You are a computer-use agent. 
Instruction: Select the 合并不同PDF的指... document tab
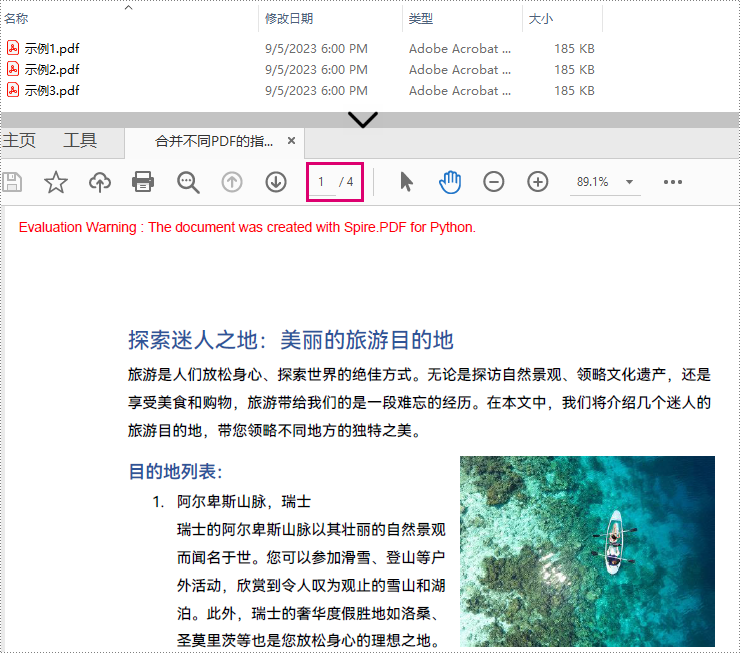point(214,141)
